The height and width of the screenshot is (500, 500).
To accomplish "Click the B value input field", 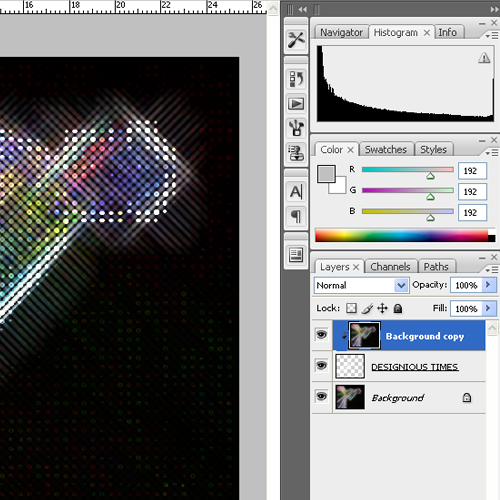I will click(472, 212).
